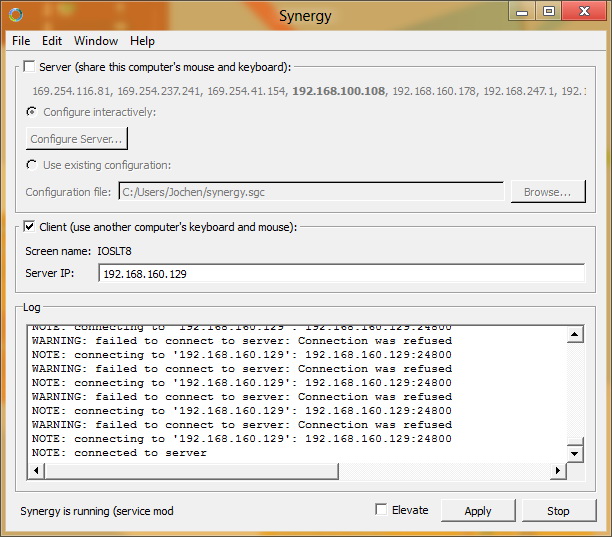Click the Synergy app icon in title bar
The image size is (612, 537).
click(13, 14)
